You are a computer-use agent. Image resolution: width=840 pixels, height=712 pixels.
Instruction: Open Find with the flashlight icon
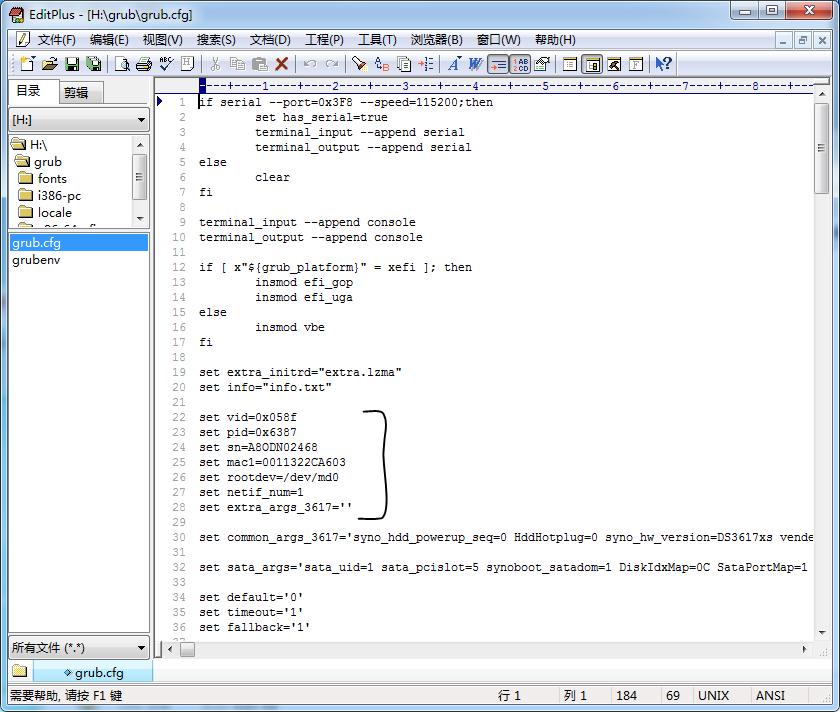[x=359, y=64]
